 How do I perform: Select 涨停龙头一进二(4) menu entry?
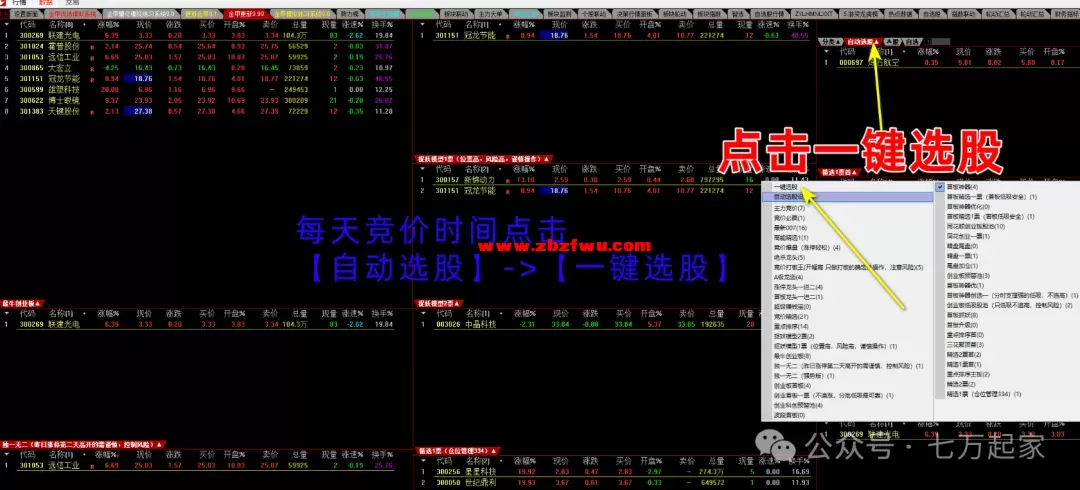798,287
